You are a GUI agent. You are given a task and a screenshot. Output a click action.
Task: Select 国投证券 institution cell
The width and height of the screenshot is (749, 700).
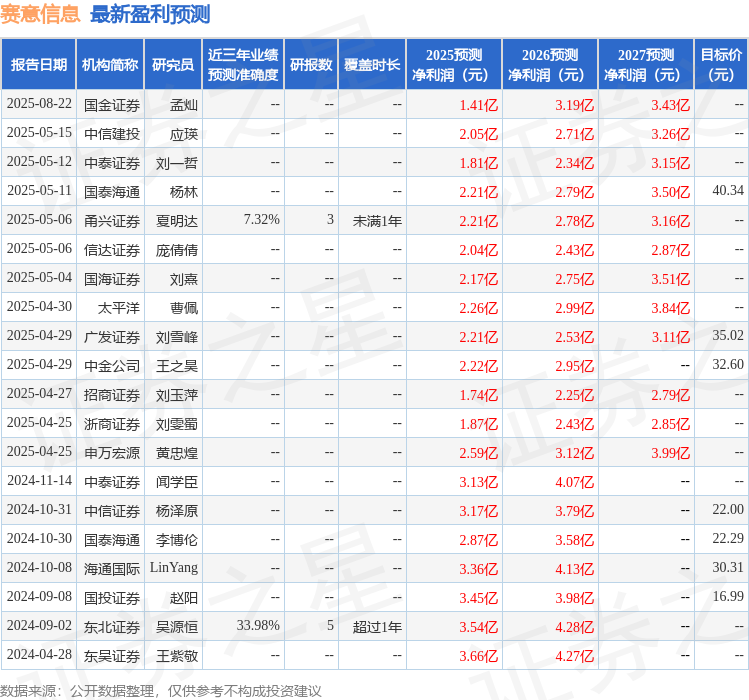(112, 598)
